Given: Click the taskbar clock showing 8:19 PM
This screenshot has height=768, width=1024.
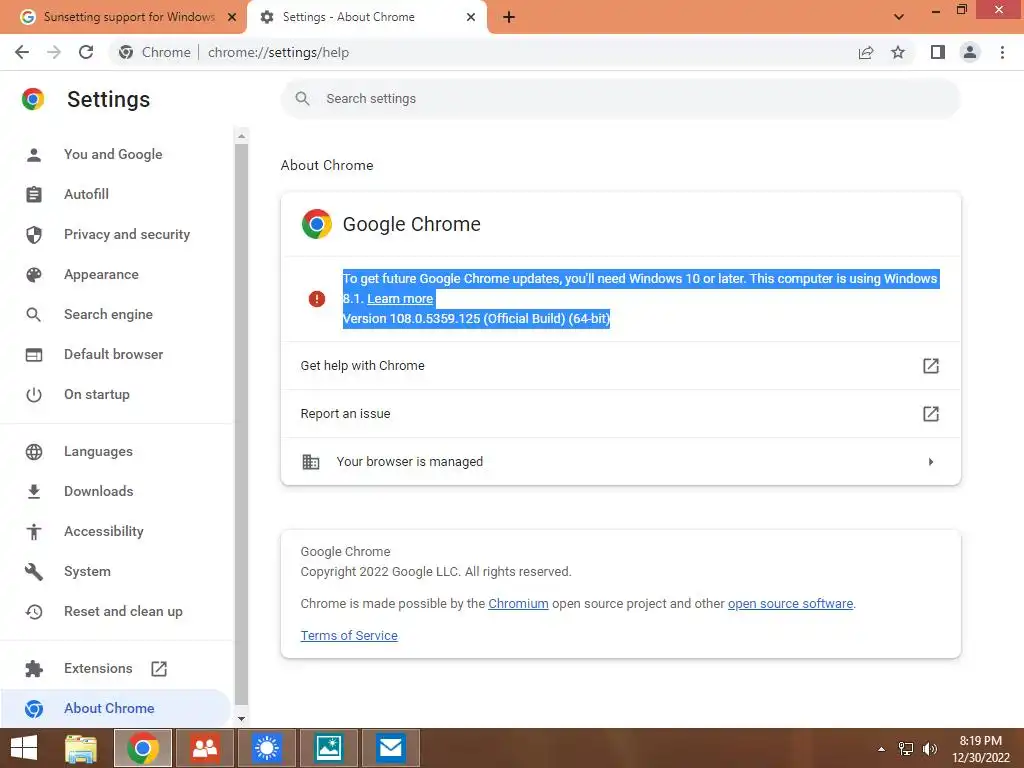Looking at the screenshot, I should [981, 749].
